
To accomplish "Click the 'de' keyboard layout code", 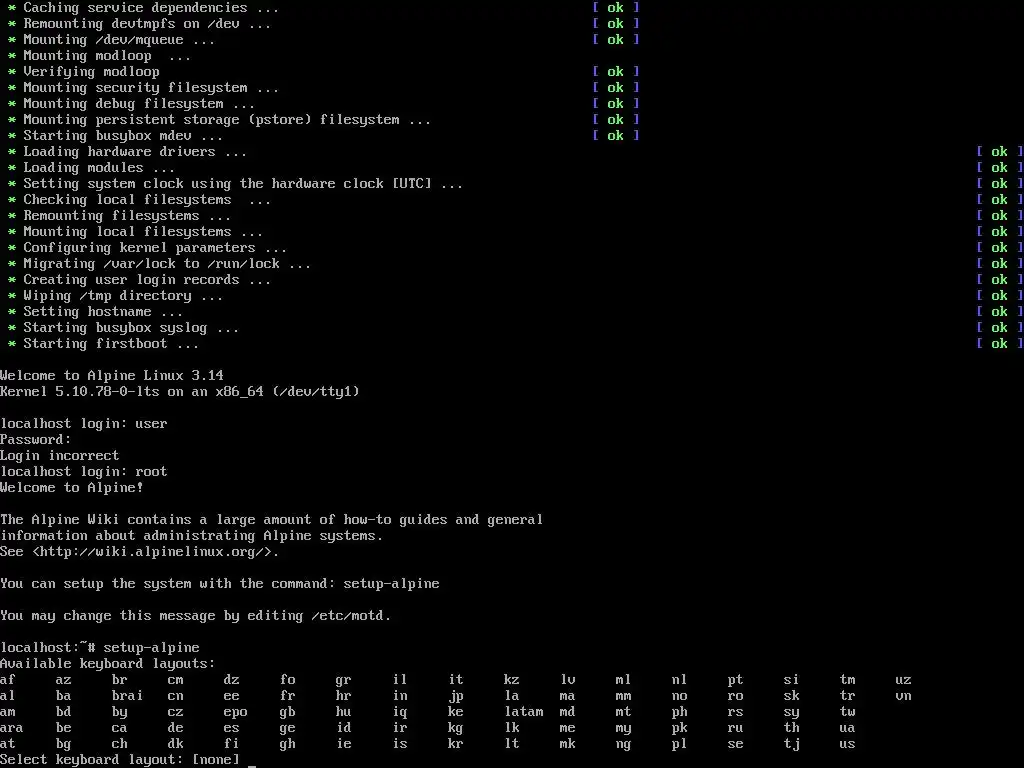I will click(x=176, y=728).
